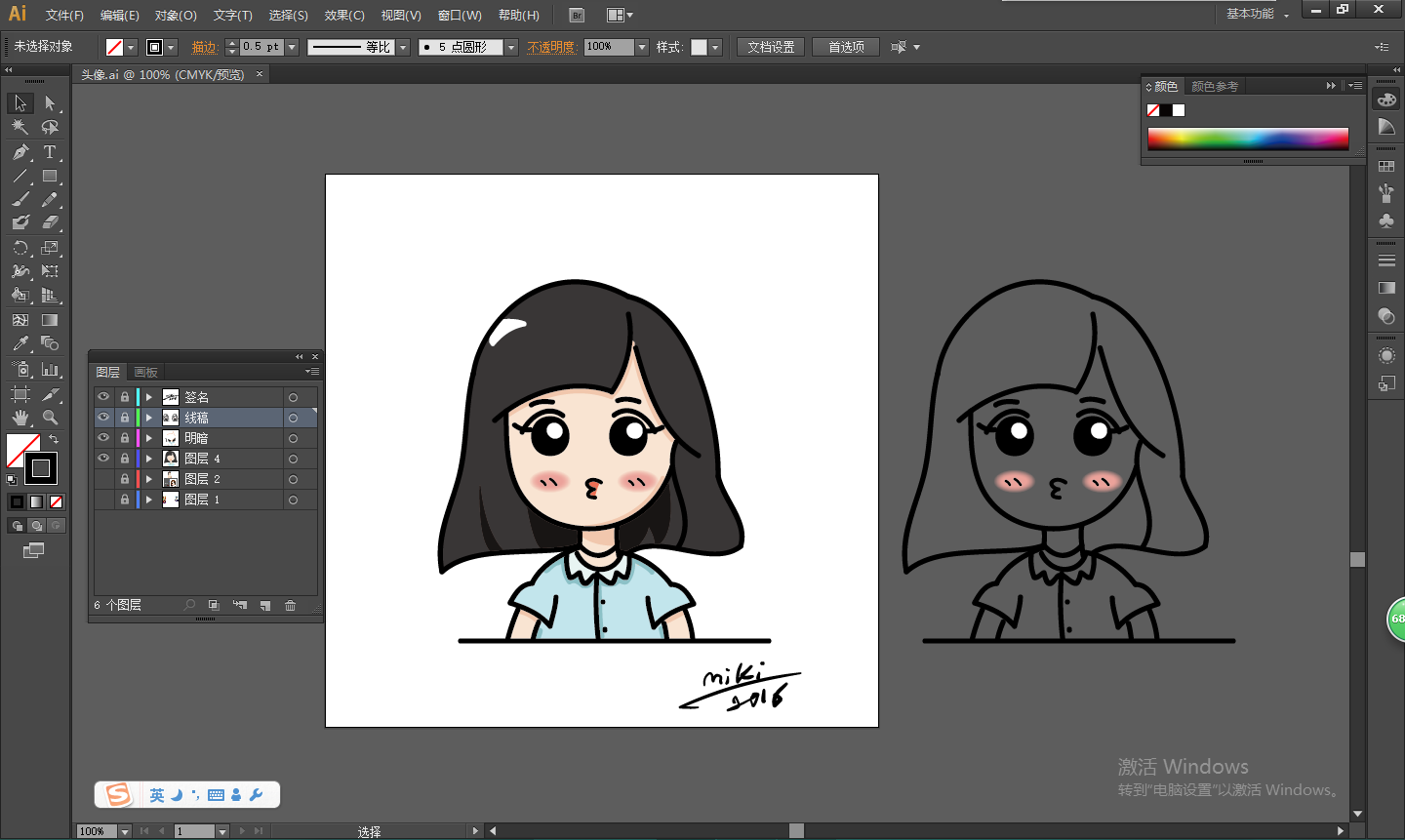Expand the 明暗 layer triangle

149,438
